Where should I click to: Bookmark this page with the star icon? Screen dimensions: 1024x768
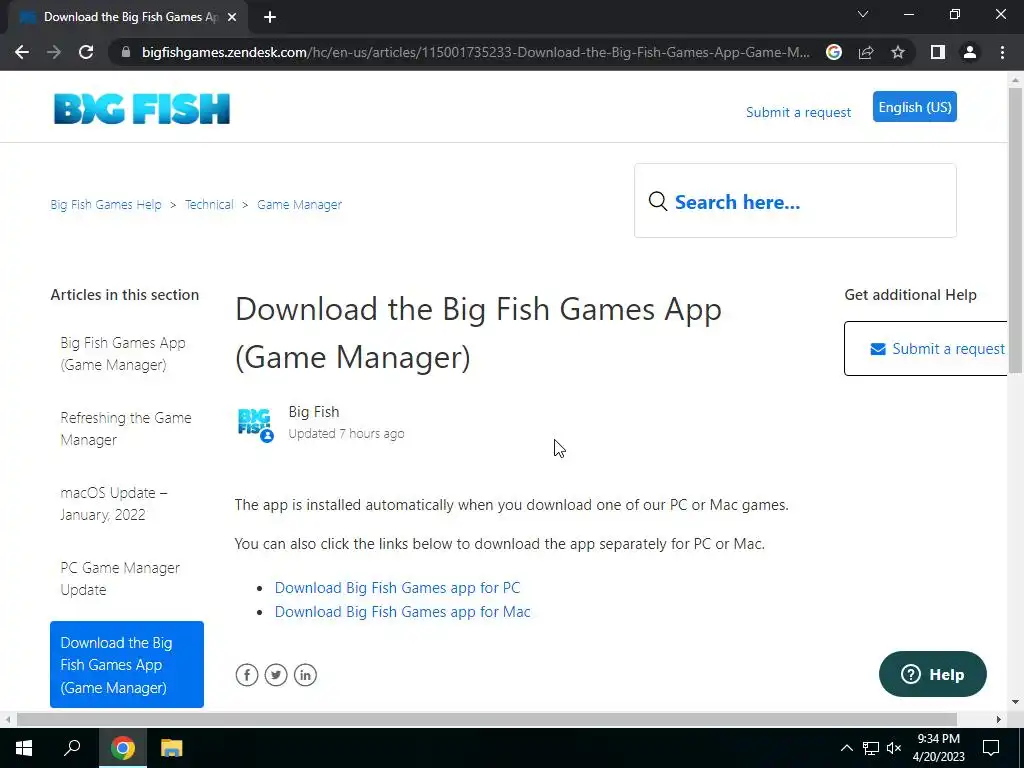[898, 52]
